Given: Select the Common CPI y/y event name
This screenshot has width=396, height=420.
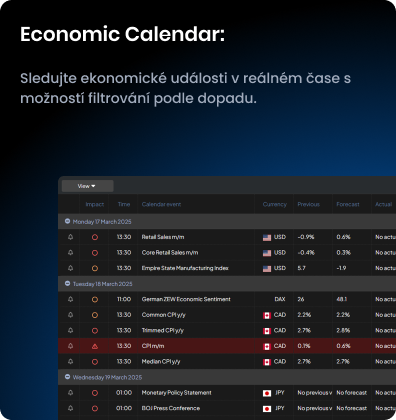Looking at the screenshot, I should pyautogui.click(x=164, y=315).
